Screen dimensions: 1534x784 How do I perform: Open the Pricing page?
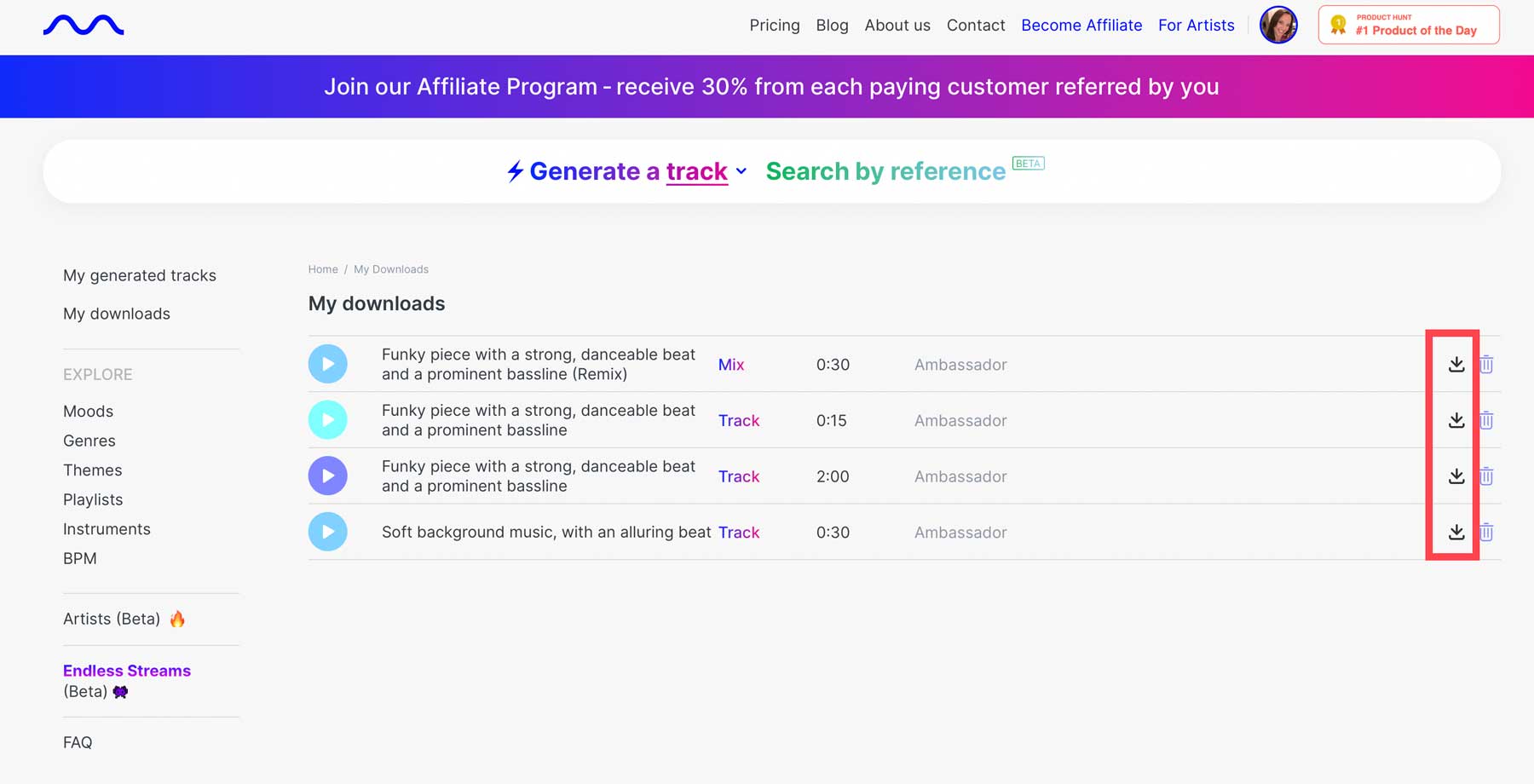(x=774, y=26)
